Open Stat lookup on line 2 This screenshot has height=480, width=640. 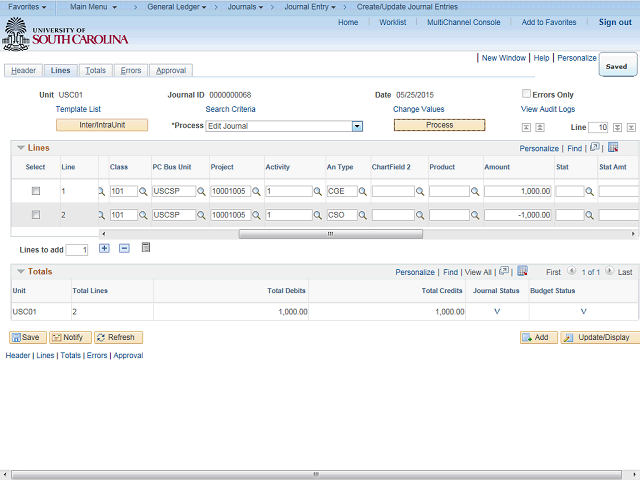click(x=589, y=215)
